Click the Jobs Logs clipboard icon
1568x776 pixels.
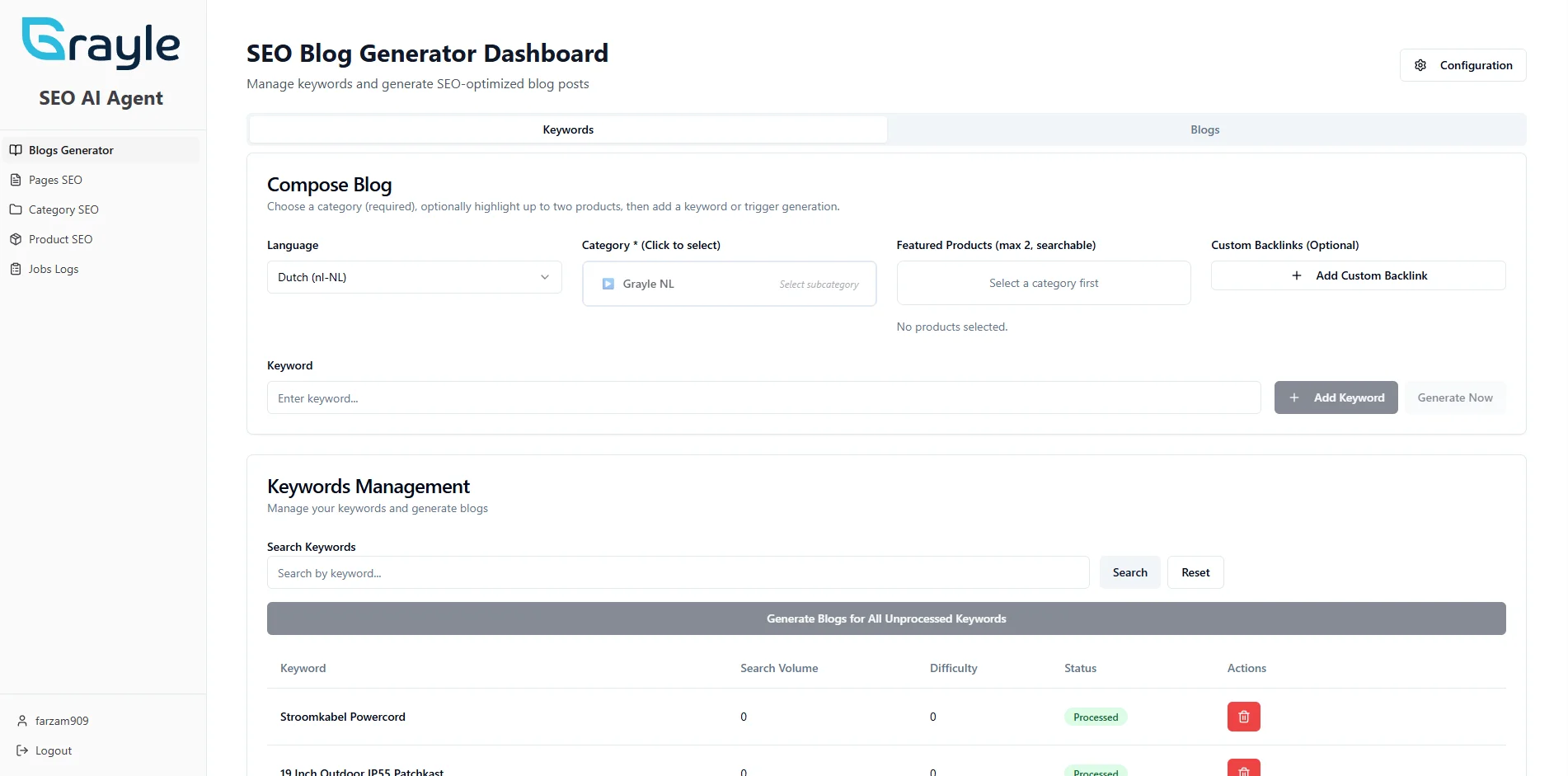pyautogui.click(x=16, y=269)
